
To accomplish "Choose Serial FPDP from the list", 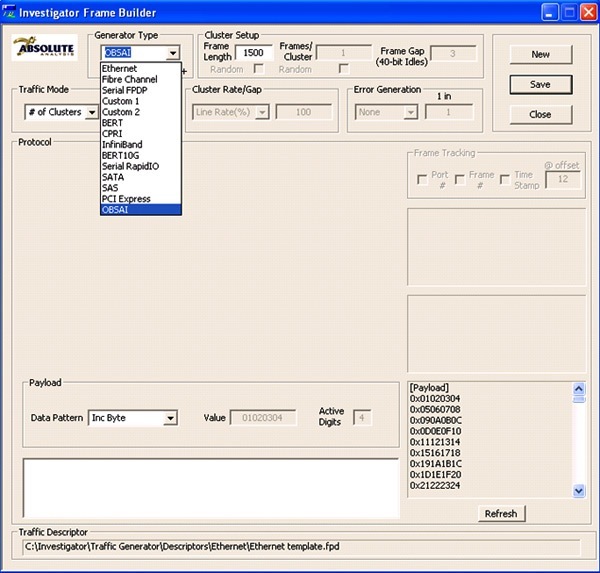I will click(x=140, y=90).
